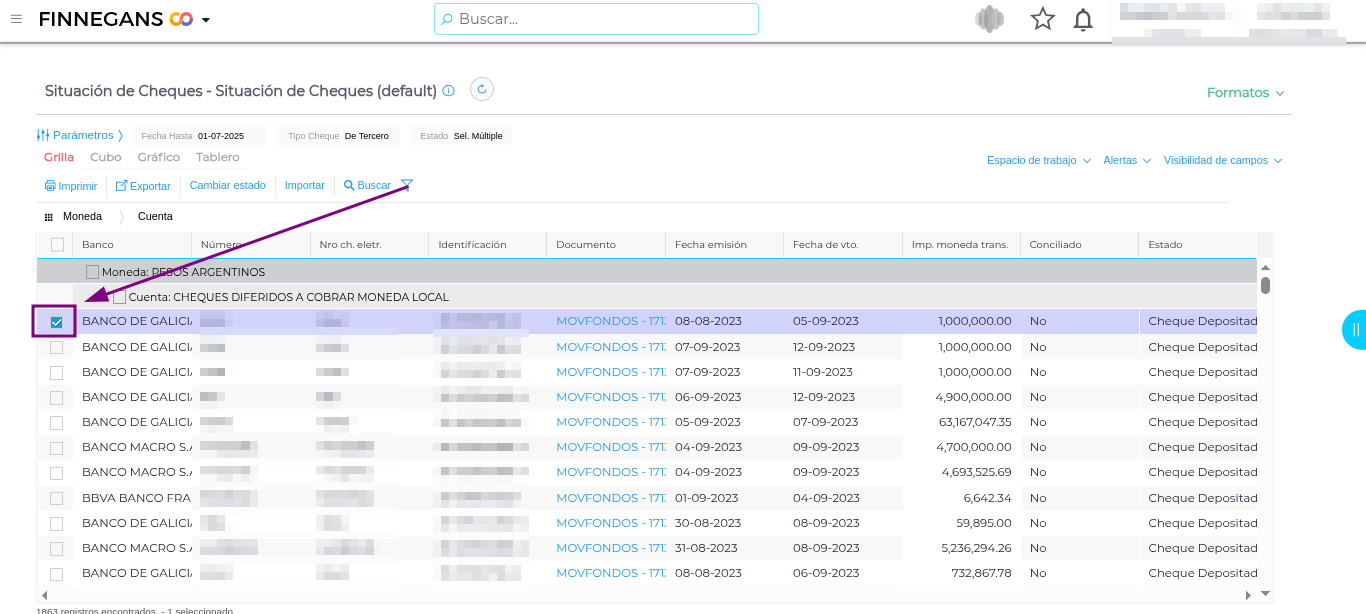Open the hamburger main menu

click(x=16, y=19)
